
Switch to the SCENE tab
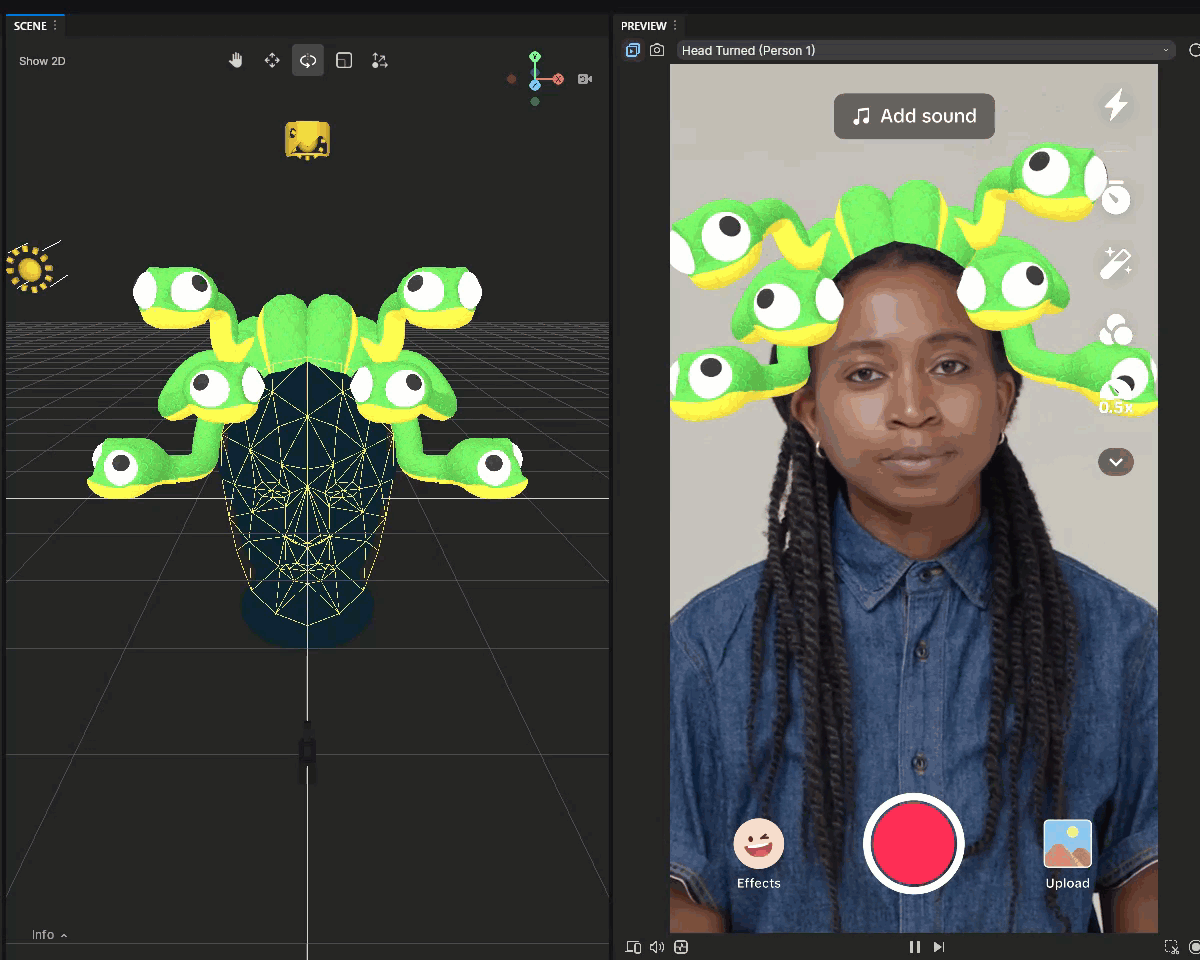click(30, 26)
